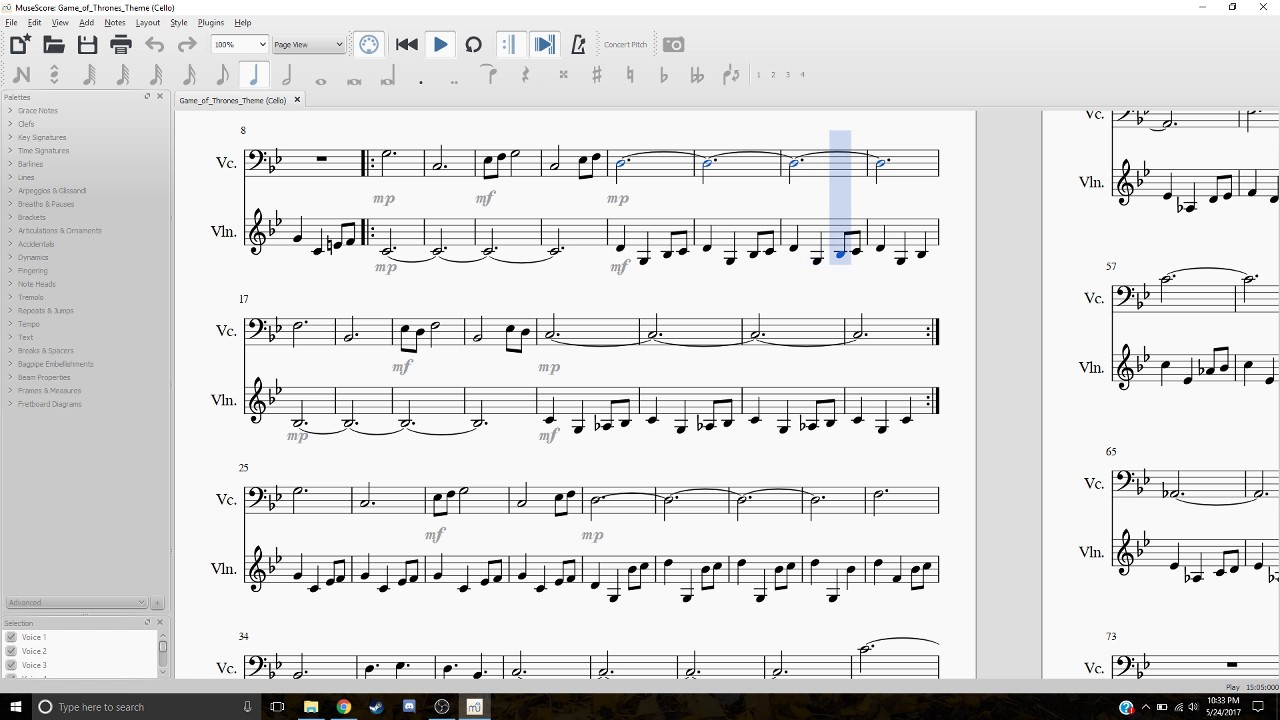This screenshot has width=1280, height=720.
Task: Enable note input mode
Action: coord(21,75)
